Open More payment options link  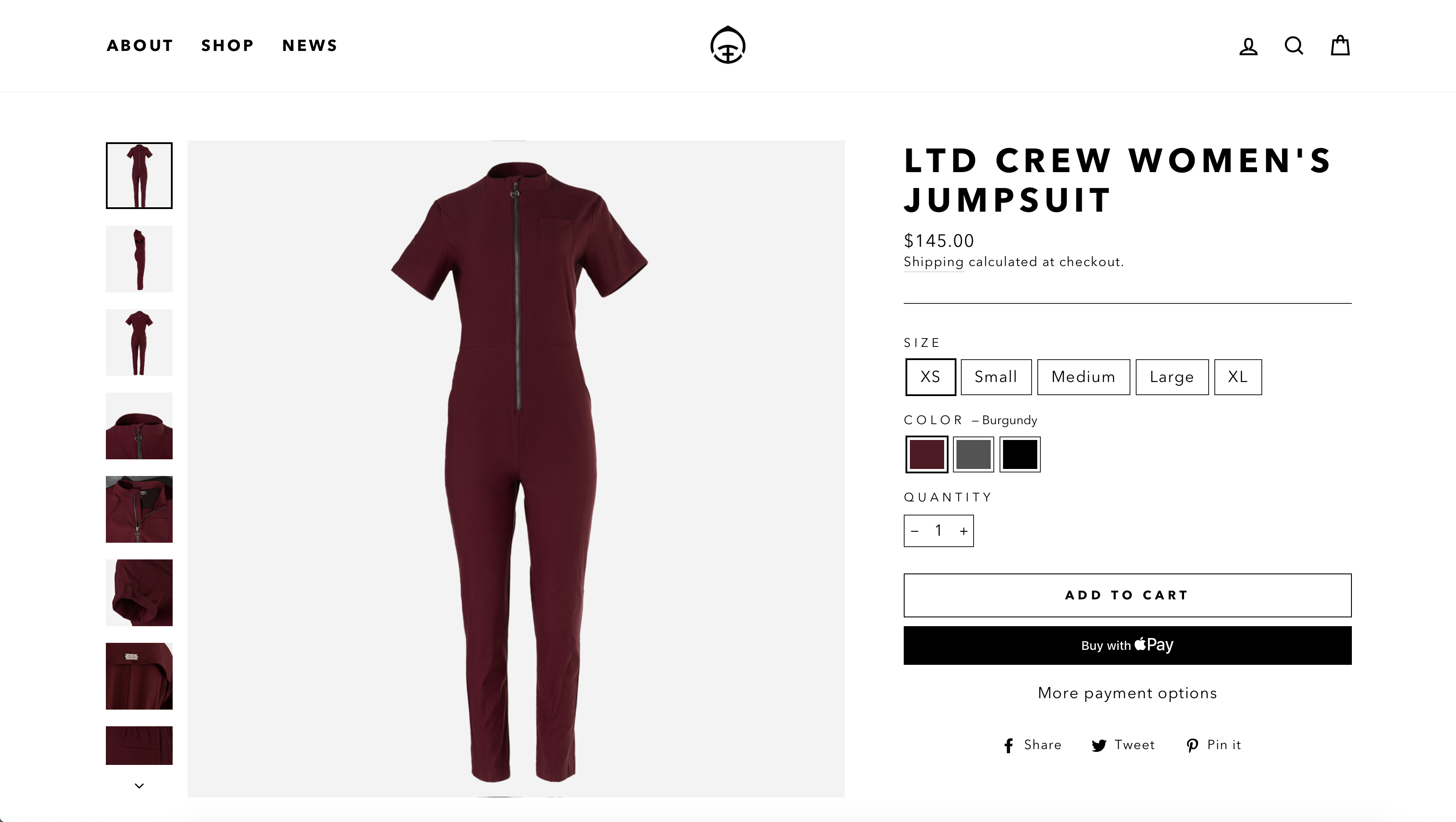tap(1127, 693)
